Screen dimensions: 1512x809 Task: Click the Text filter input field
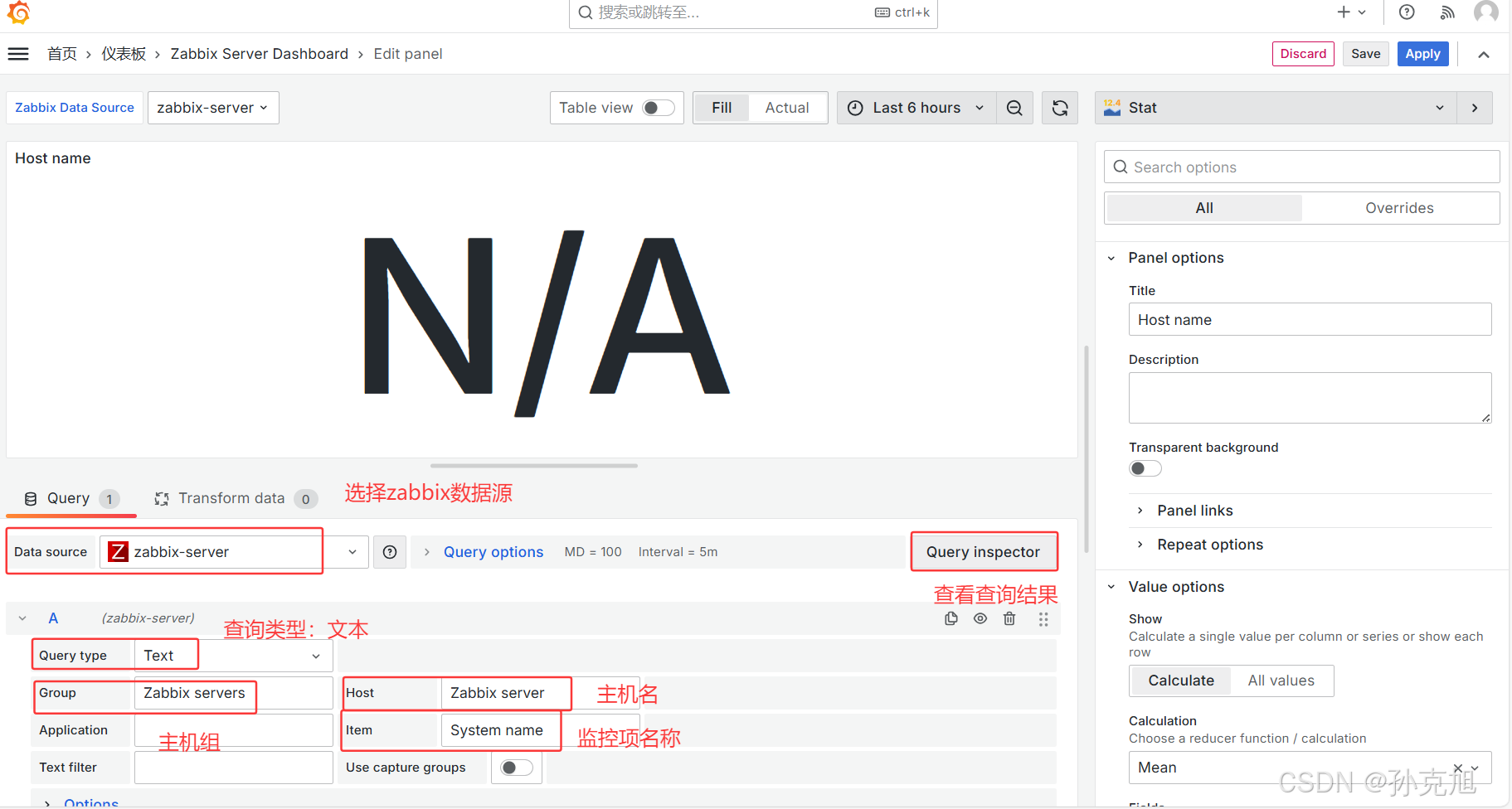point(234,768)
